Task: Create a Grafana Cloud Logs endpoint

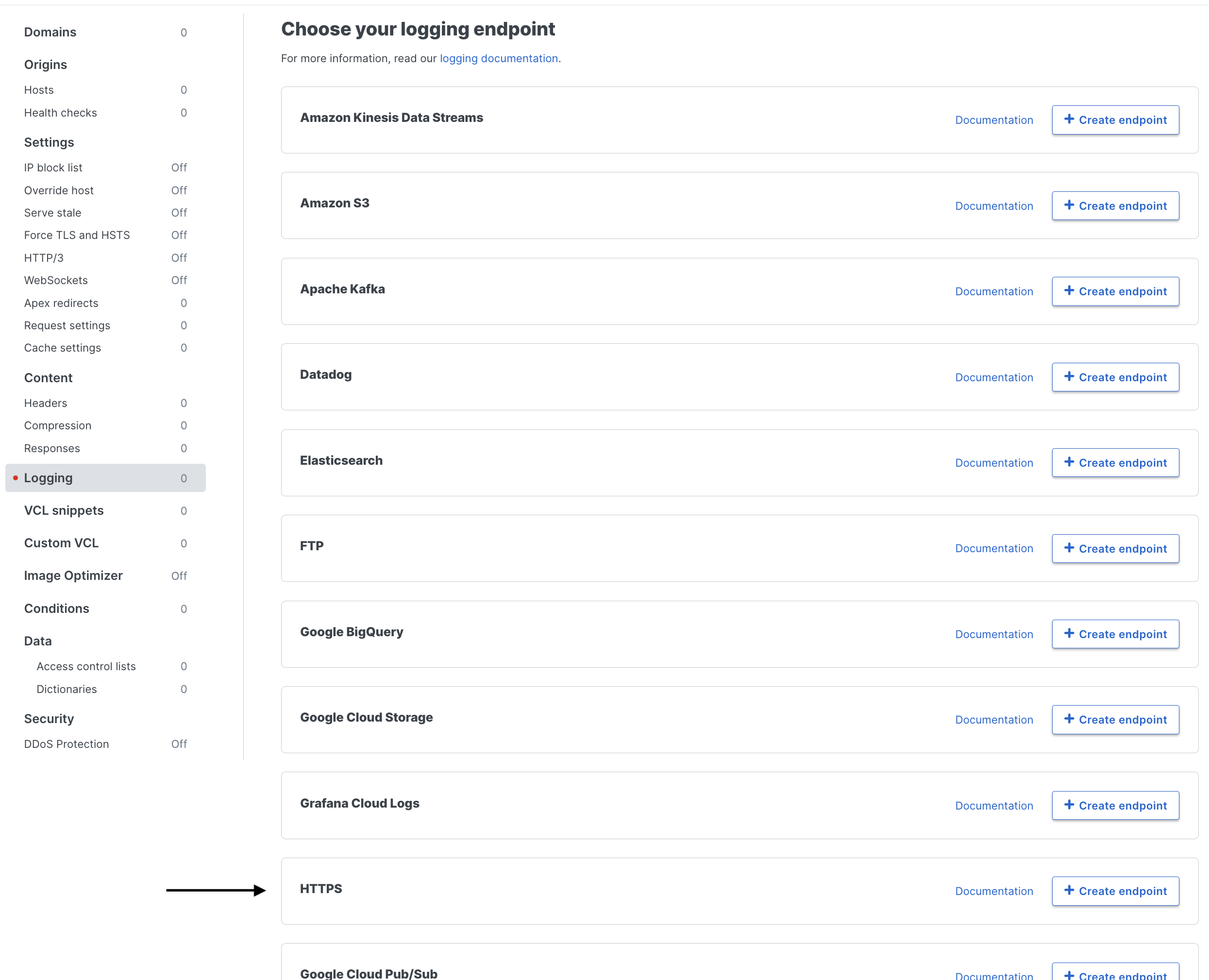Action: (x=1115, y=805)
